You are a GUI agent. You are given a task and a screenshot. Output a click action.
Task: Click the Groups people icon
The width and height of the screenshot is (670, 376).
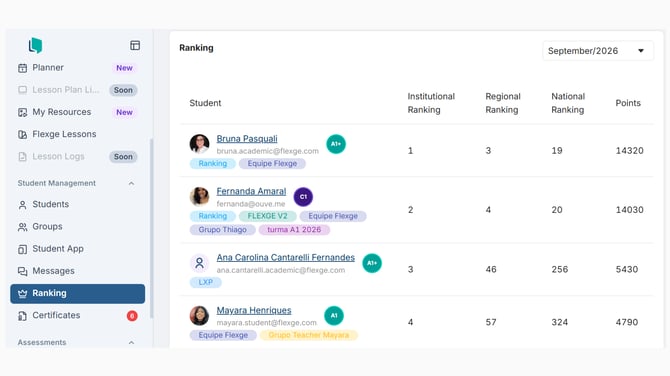coord(23,227)
